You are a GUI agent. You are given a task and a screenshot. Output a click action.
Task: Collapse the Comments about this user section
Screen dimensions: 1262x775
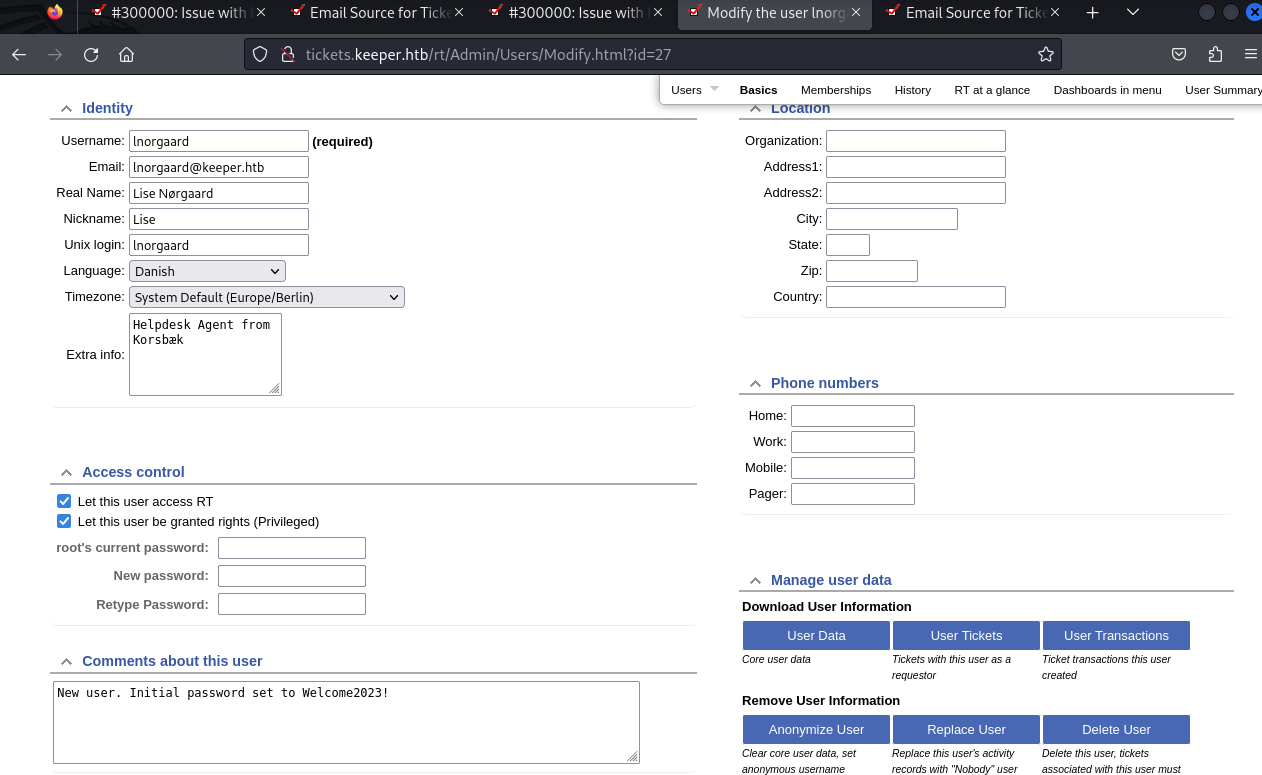66,661
